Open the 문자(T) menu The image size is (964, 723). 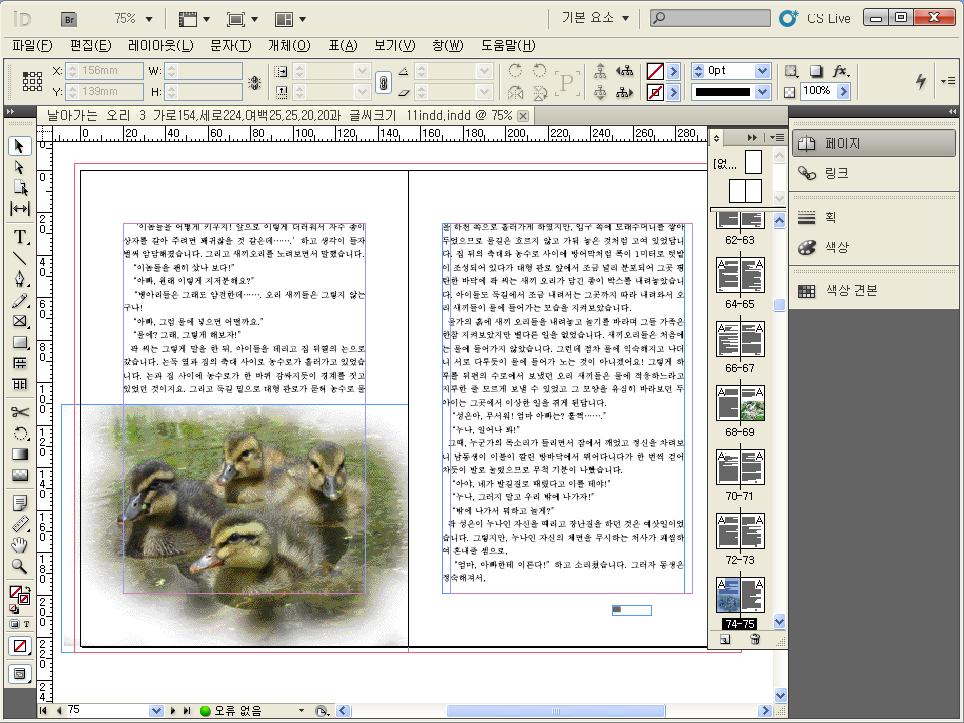[x=230, y=45]
